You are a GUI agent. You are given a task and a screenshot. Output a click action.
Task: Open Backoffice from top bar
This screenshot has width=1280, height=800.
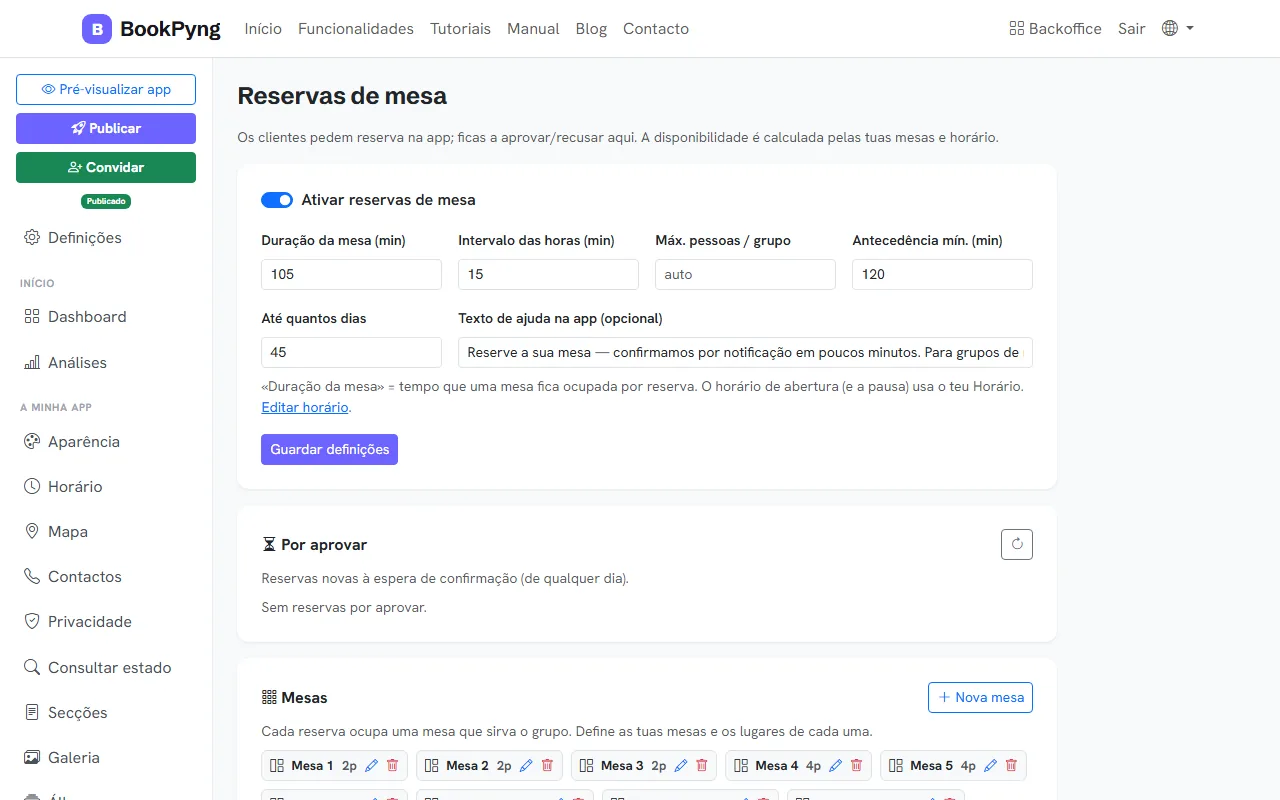(1055, 29)
